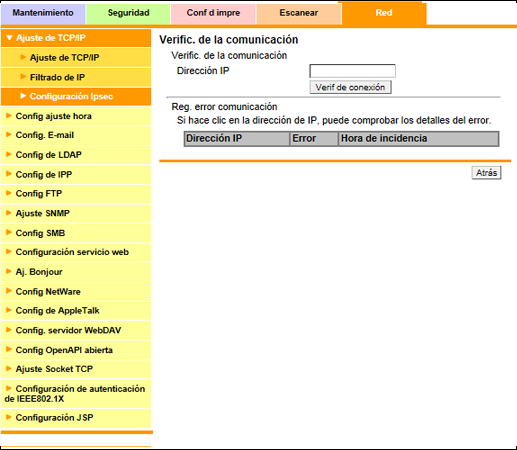Expand Config de LDAP menu
The width and height of the screenshot is (517, 450).
coord(76,155)
